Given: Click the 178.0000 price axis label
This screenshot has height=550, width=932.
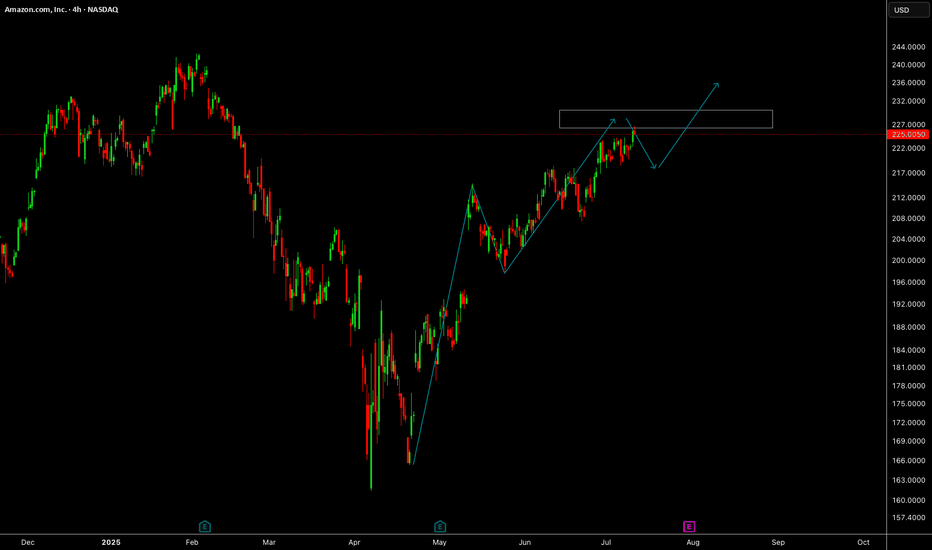Looking at the screenshot, I should (x=908, y=386).
